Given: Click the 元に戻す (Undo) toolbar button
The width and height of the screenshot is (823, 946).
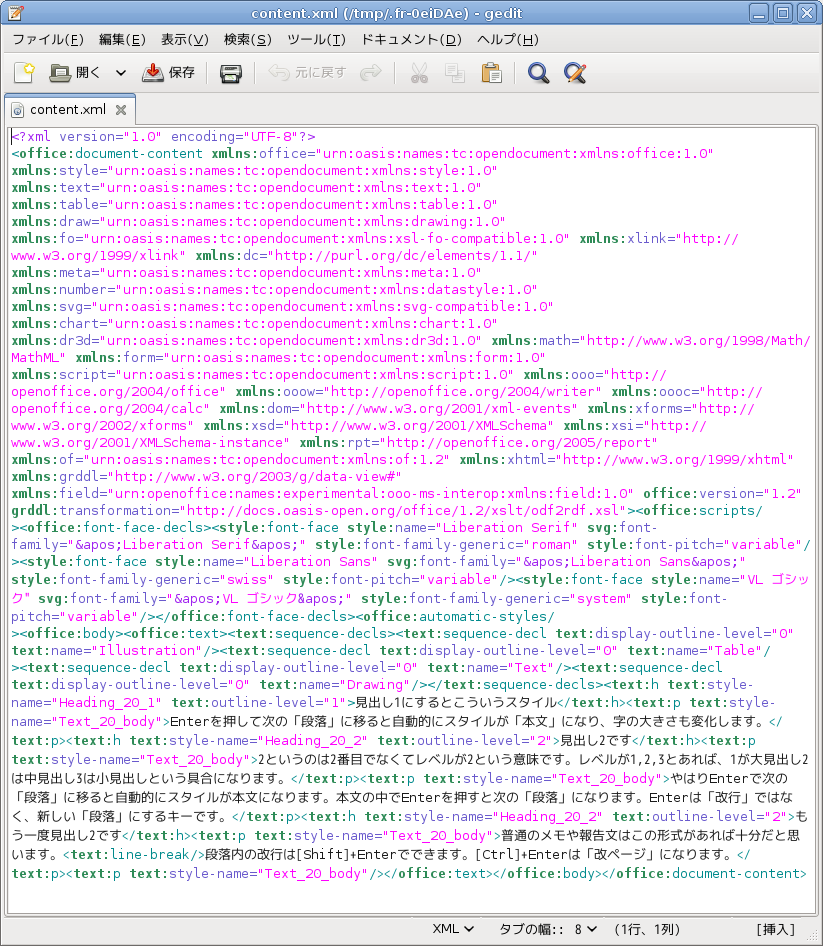Looking at the screenshot, I should pos(307,73).
